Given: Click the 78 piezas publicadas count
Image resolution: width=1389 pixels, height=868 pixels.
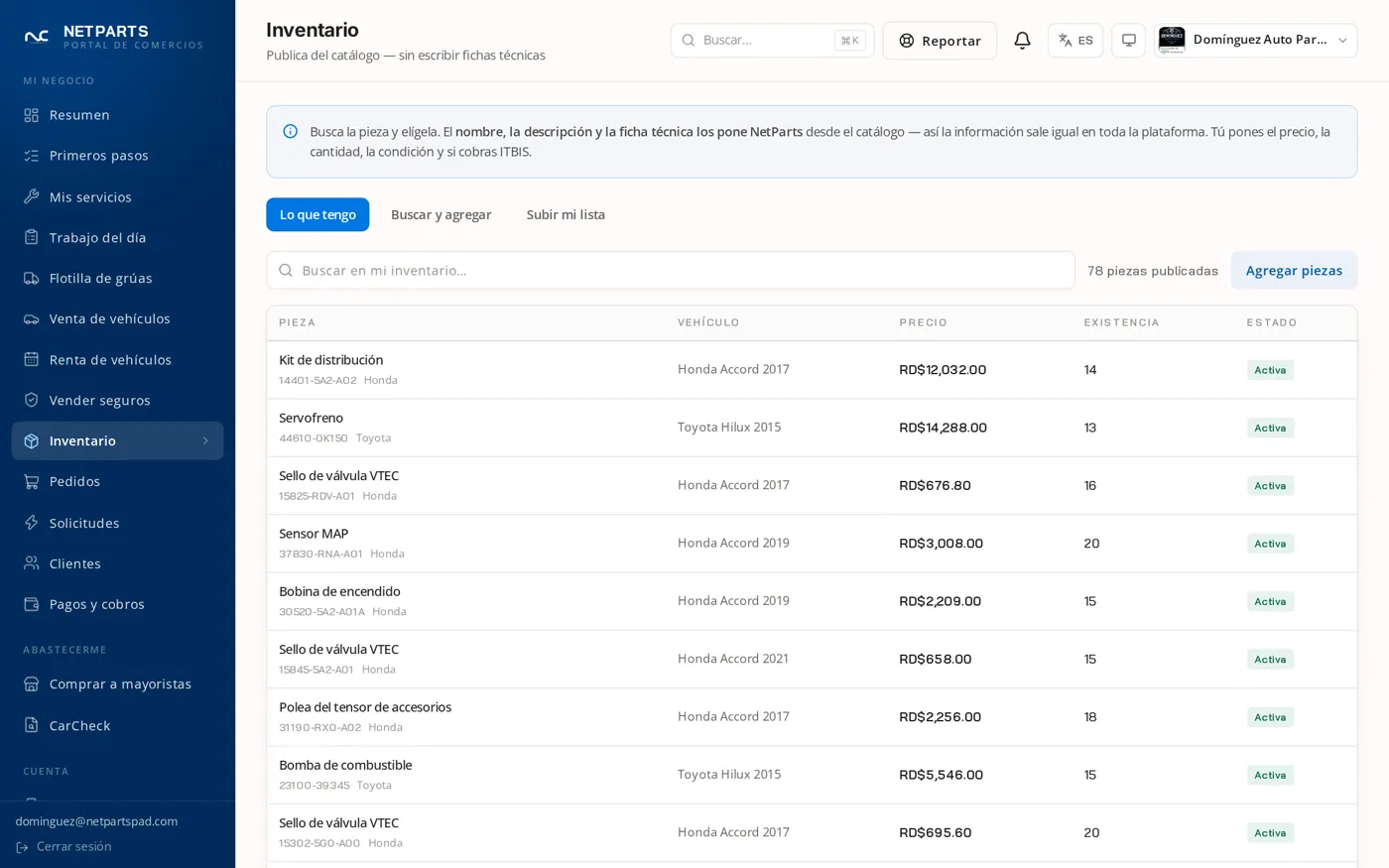Looking at the screenshot, I should (1152, 271).
